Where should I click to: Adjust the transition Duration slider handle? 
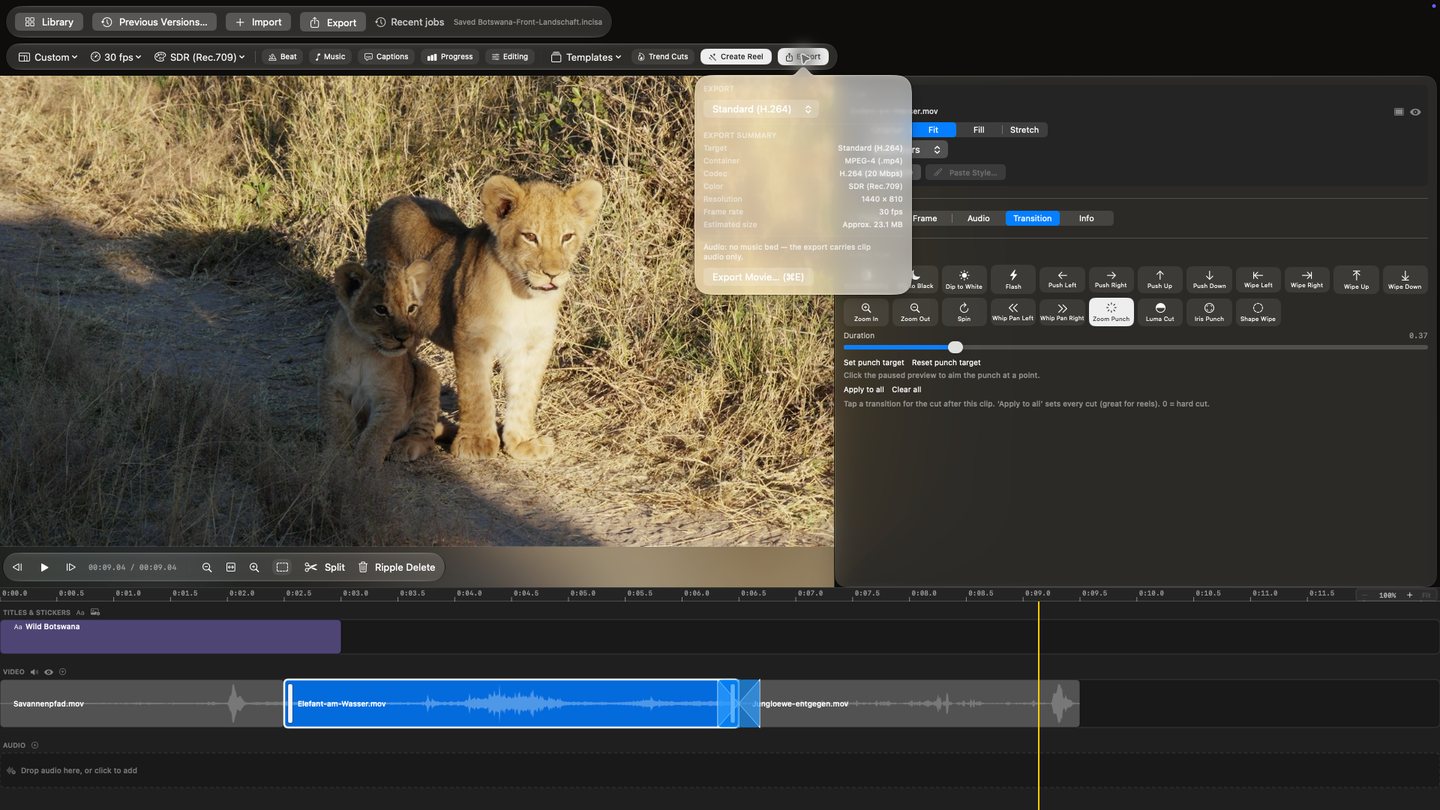pyautogui.click(x=955, y=347)
